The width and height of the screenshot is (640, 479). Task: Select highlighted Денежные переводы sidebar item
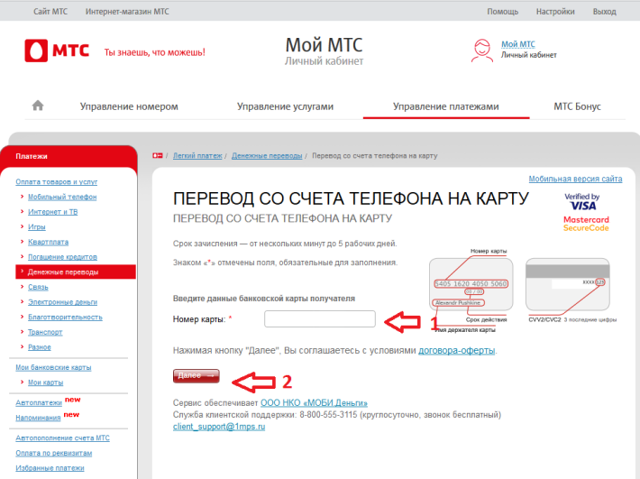point(76,272)
